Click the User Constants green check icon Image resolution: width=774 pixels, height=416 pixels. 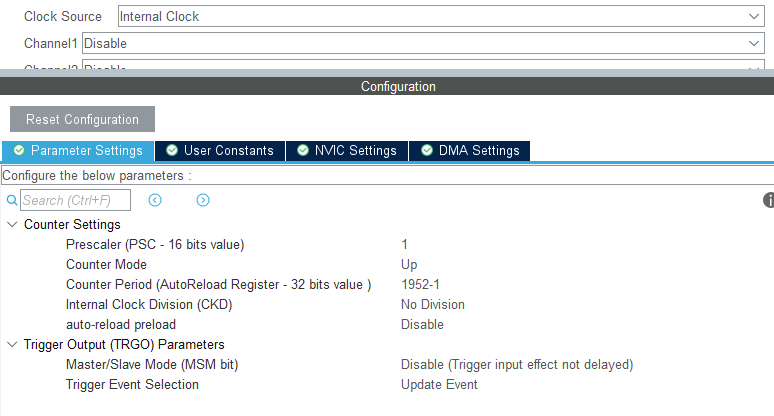pos(172,151)
